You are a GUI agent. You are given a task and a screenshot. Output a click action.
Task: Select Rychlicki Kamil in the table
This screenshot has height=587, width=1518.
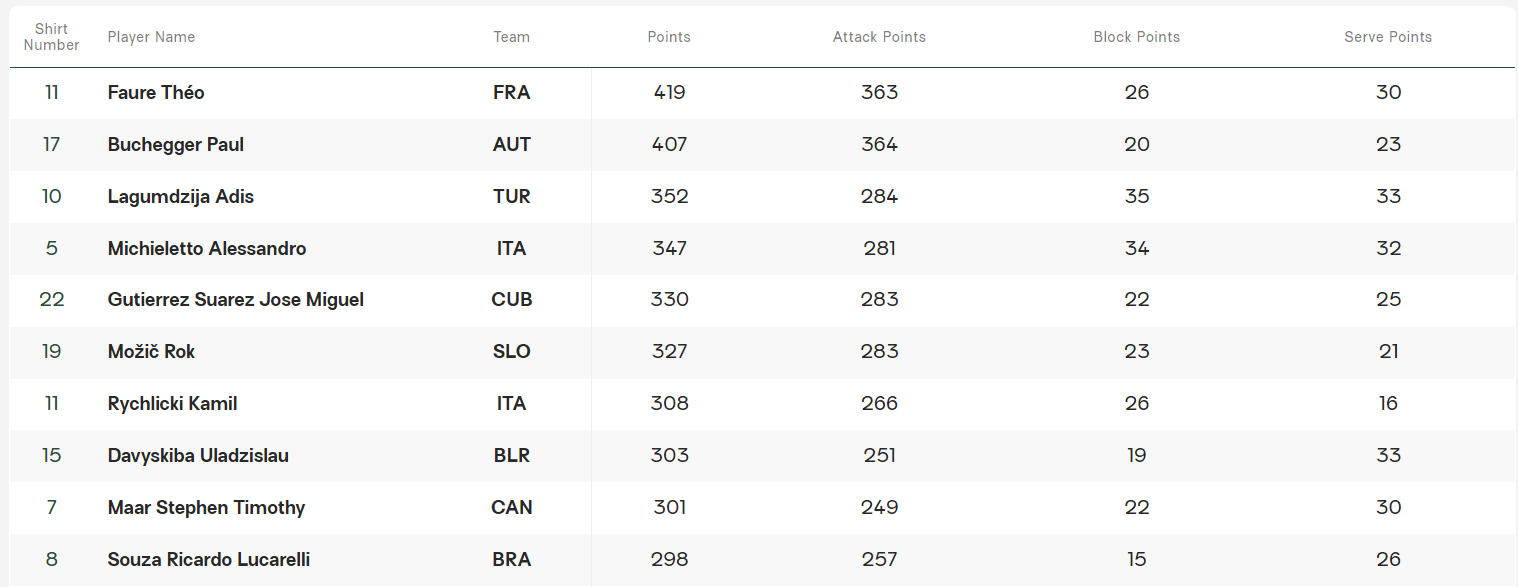pyautogui.click(x=172, y=404)
